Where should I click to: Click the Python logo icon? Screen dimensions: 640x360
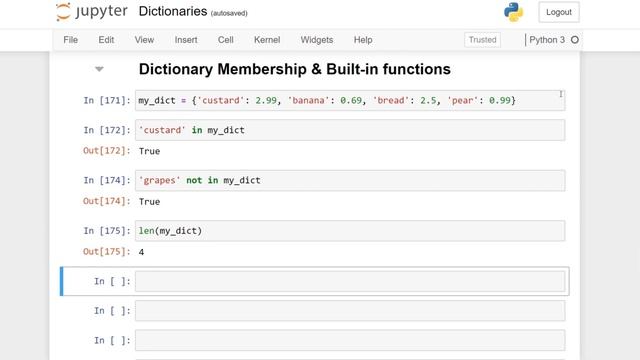coord(513,12)
